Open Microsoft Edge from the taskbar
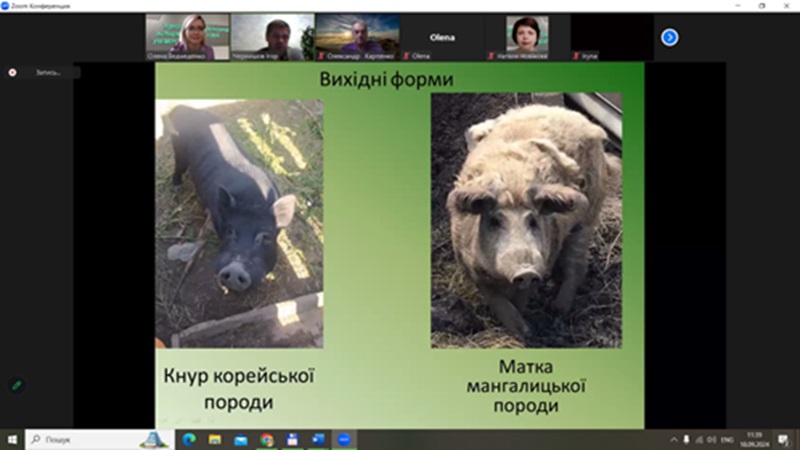Image resolution: width=800 pixels, height=450 pixels. [189, 439]
